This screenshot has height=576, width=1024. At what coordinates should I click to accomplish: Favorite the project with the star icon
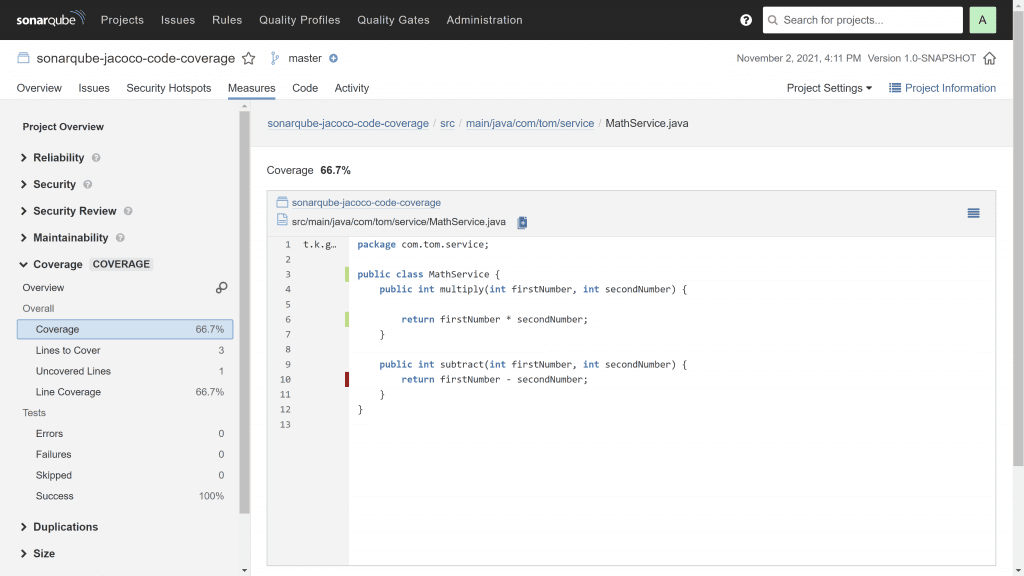249,59
